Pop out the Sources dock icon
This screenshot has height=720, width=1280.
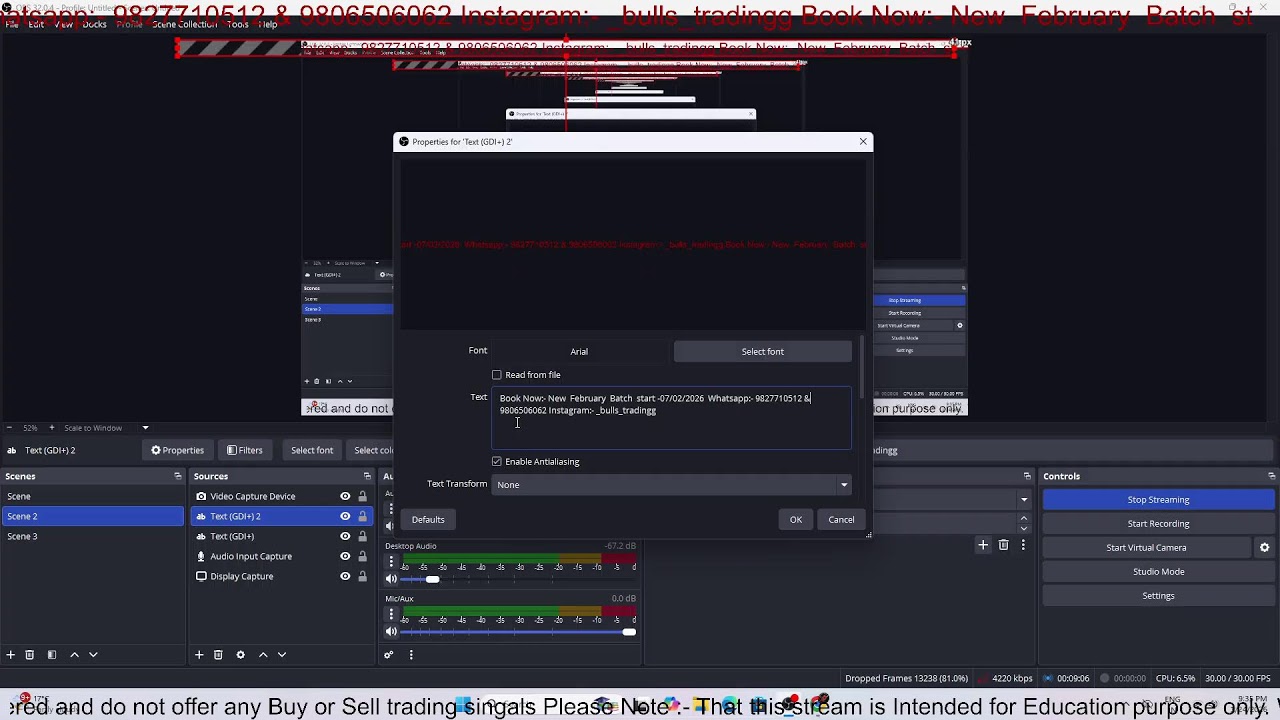click(367, 476)
